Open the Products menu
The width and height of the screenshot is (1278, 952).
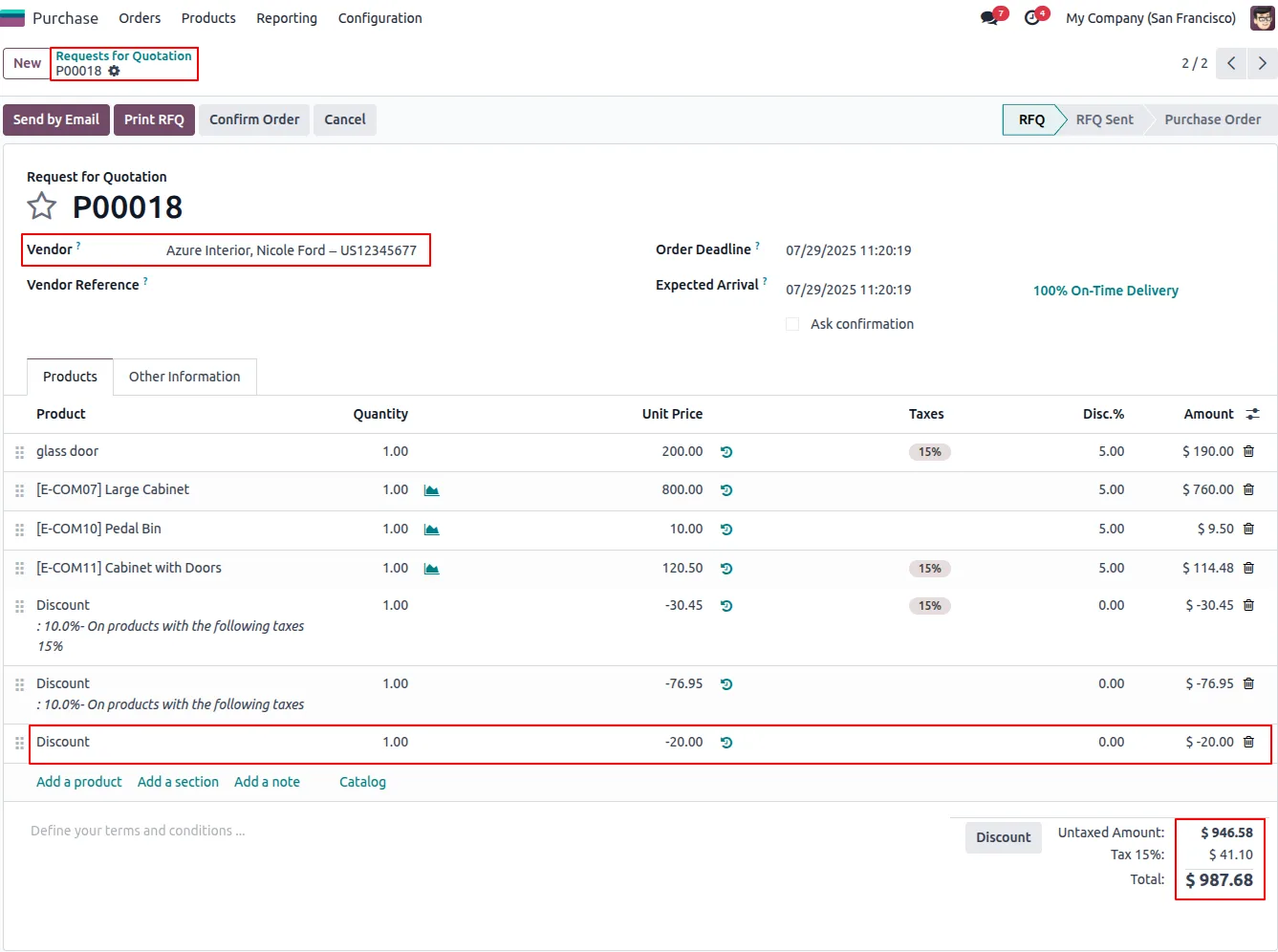point(208,18)
